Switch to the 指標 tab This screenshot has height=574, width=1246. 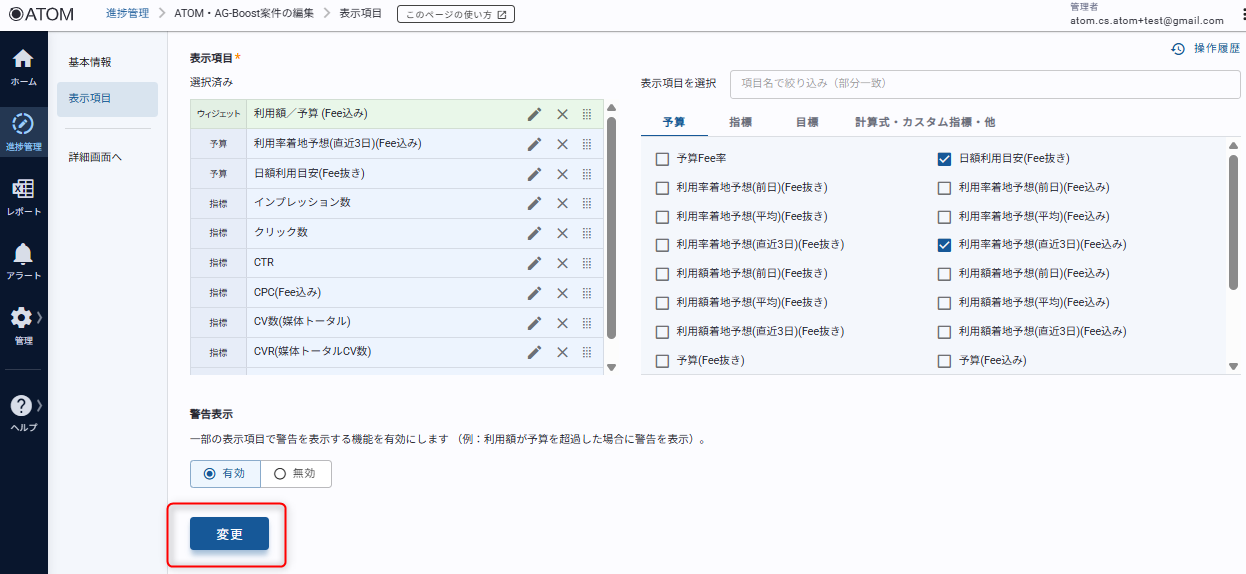(x=740, y=122)
